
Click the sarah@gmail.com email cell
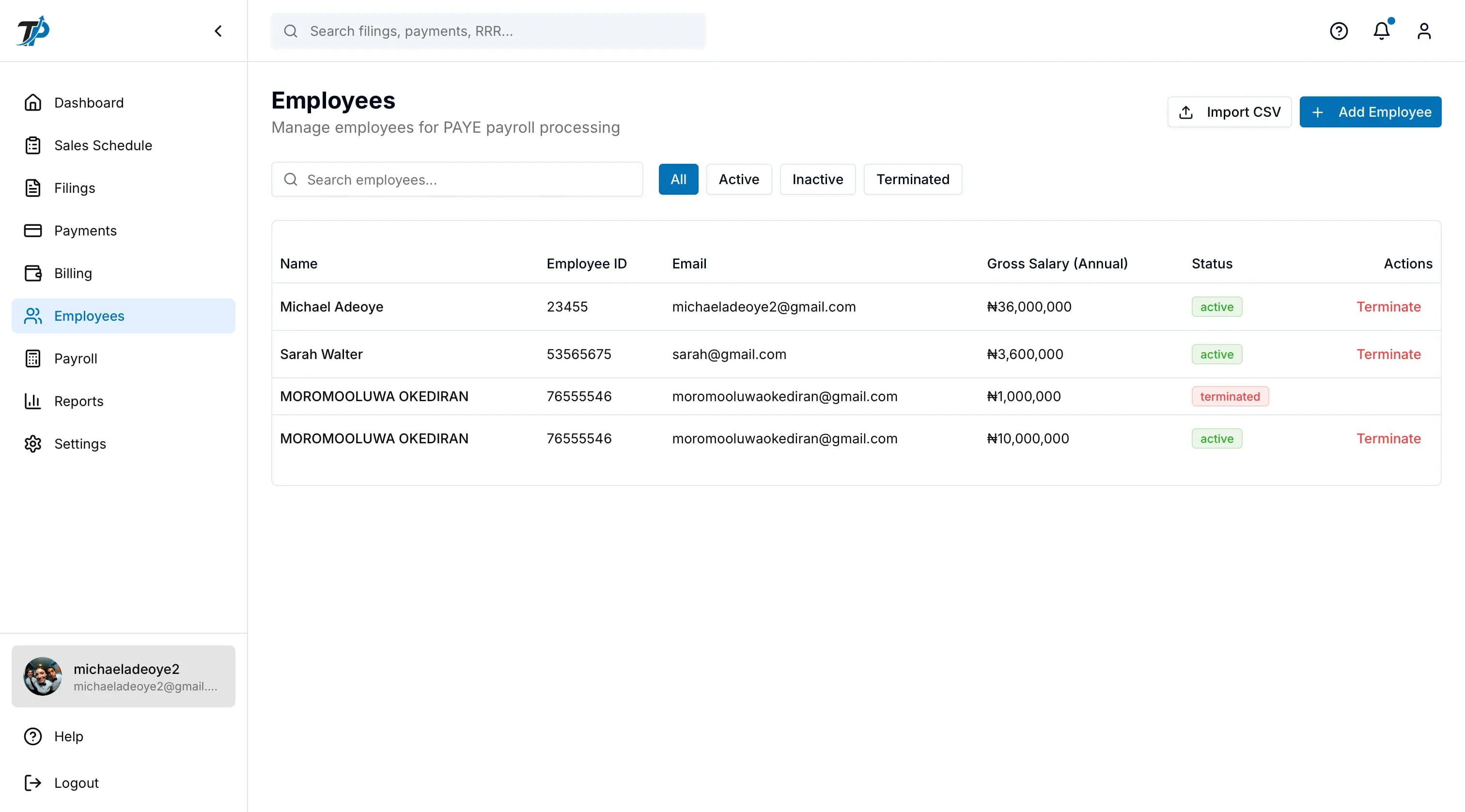click(729, 354)
